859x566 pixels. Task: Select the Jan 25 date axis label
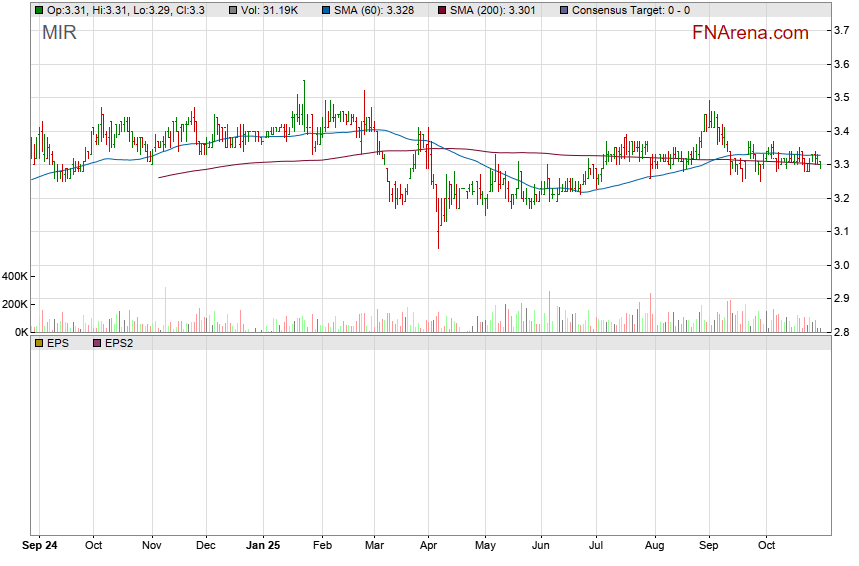(x=265, y=546)
